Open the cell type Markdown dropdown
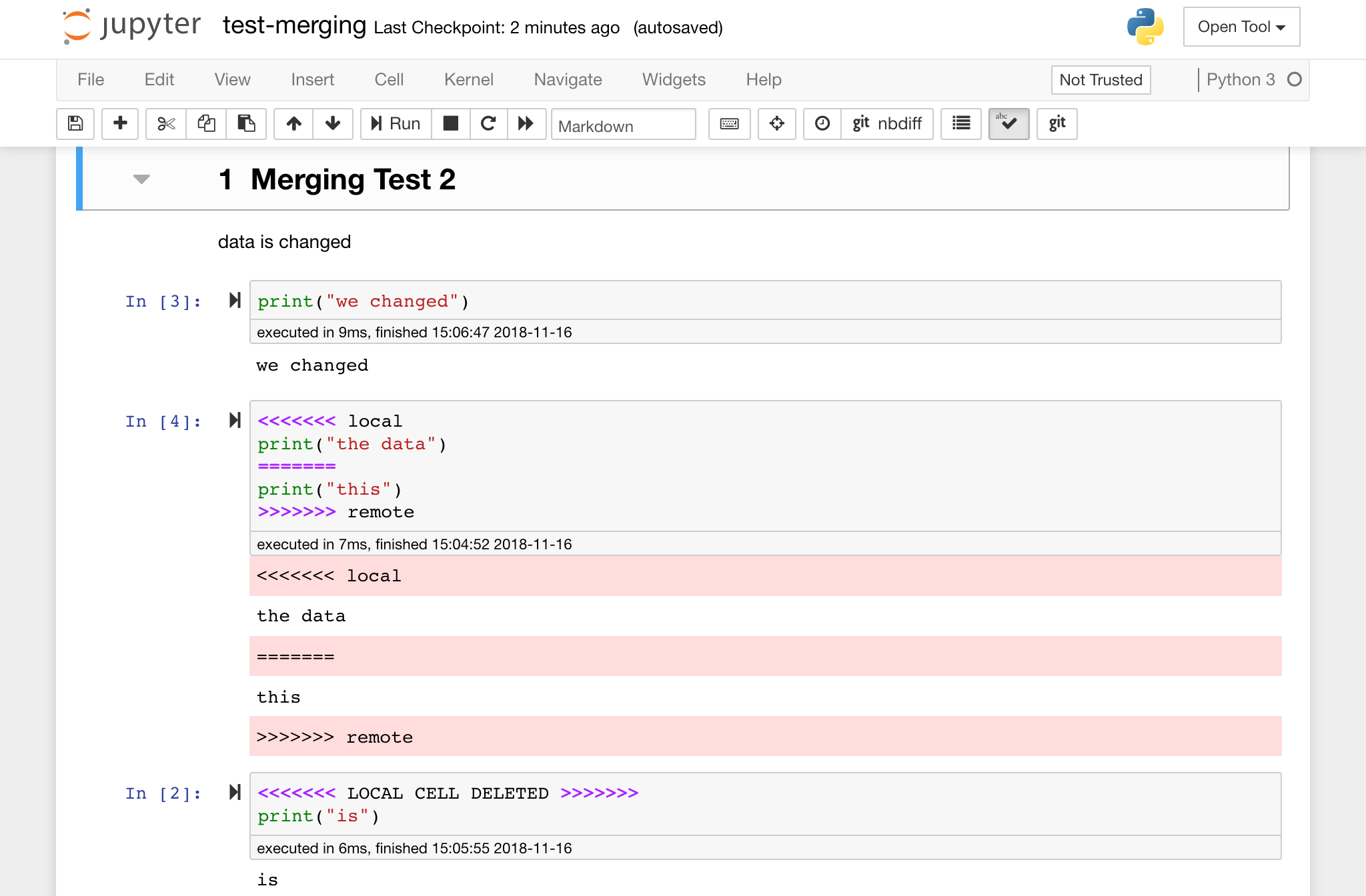 click(623, 125)
